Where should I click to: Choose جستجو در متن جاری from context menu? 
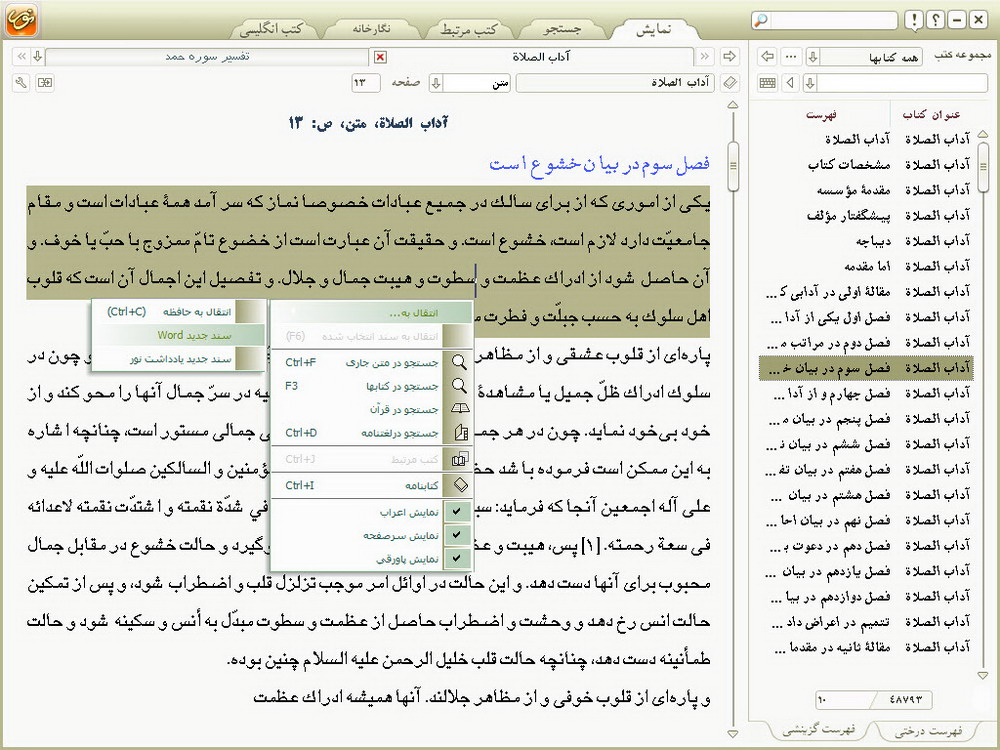[x=371, y=362]
